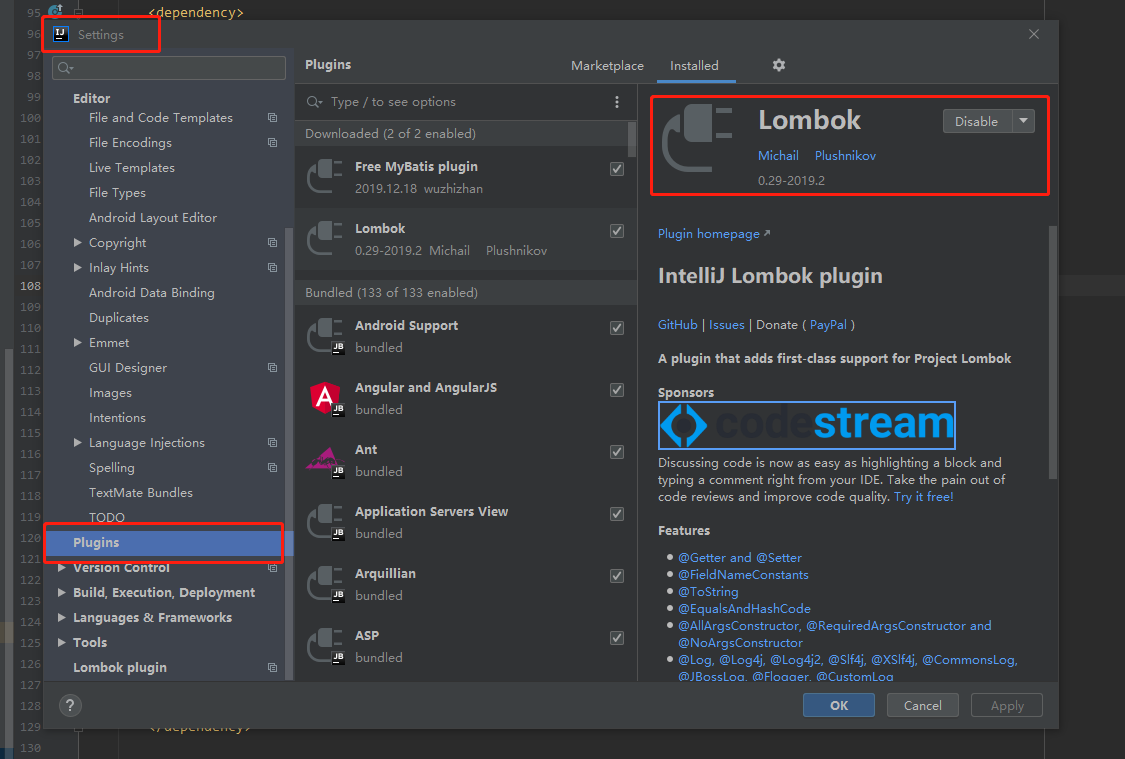
Task: Click the search magnifier icon in plugin search
Action: tap(314, 102)
